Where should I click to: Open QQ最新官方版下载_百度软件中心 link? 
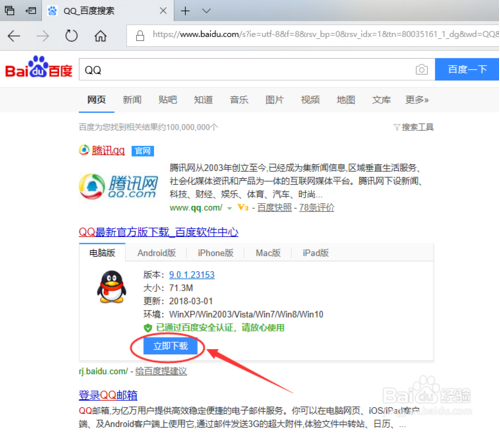pyautogui.click(x=158, y=232)
